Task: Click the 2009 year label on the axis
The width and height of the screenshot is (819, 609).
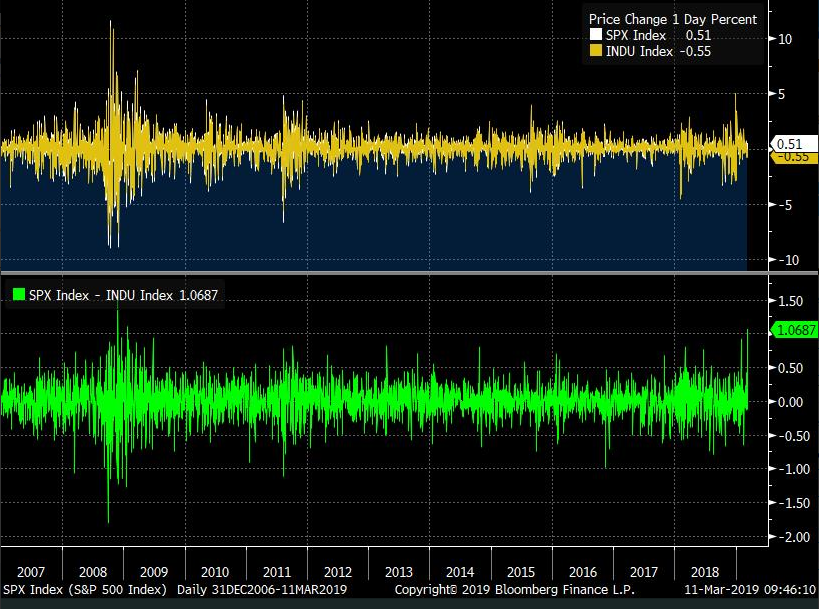Action: [x=154, y=572]
